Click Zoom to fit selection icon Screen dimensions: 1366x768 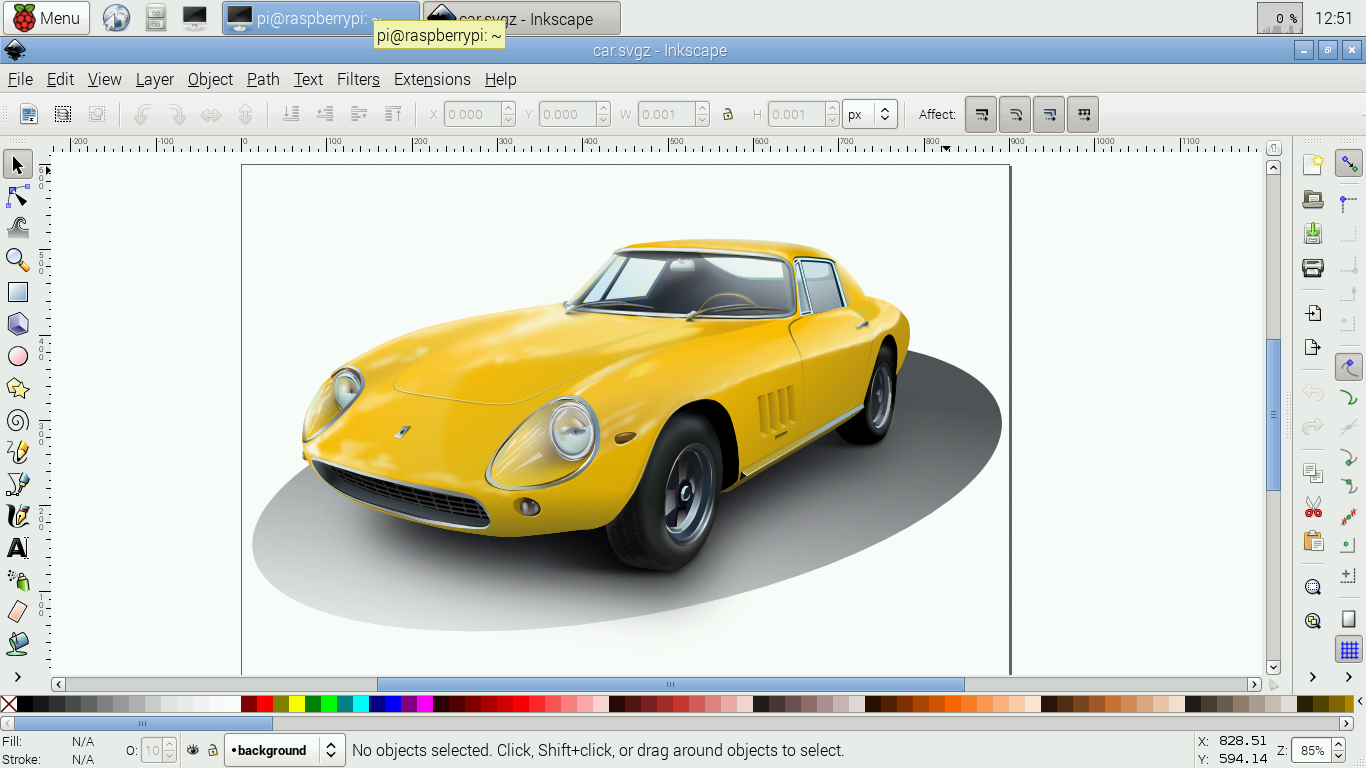click(x=1313, y=587)
